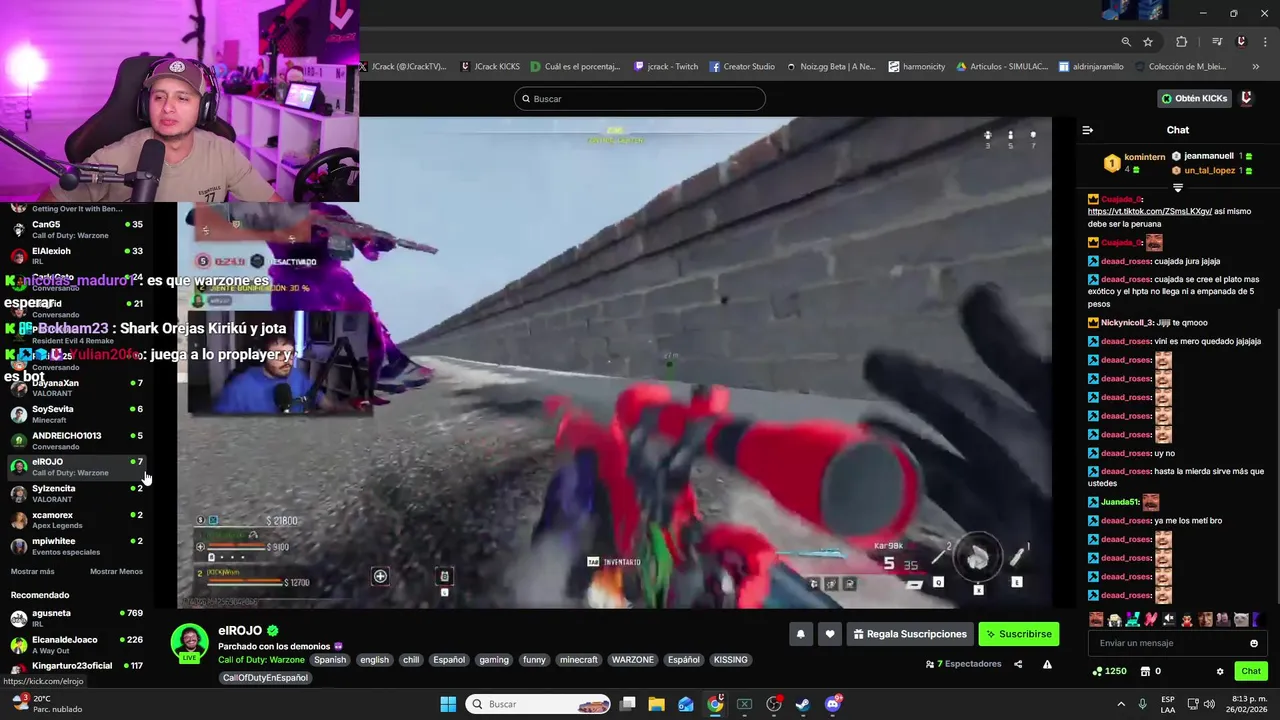Open the mpiwhitee channel in the sidebar
The height and width of the screenshot is (720, 1280).
pyautogui.click(x=76, y=546)
